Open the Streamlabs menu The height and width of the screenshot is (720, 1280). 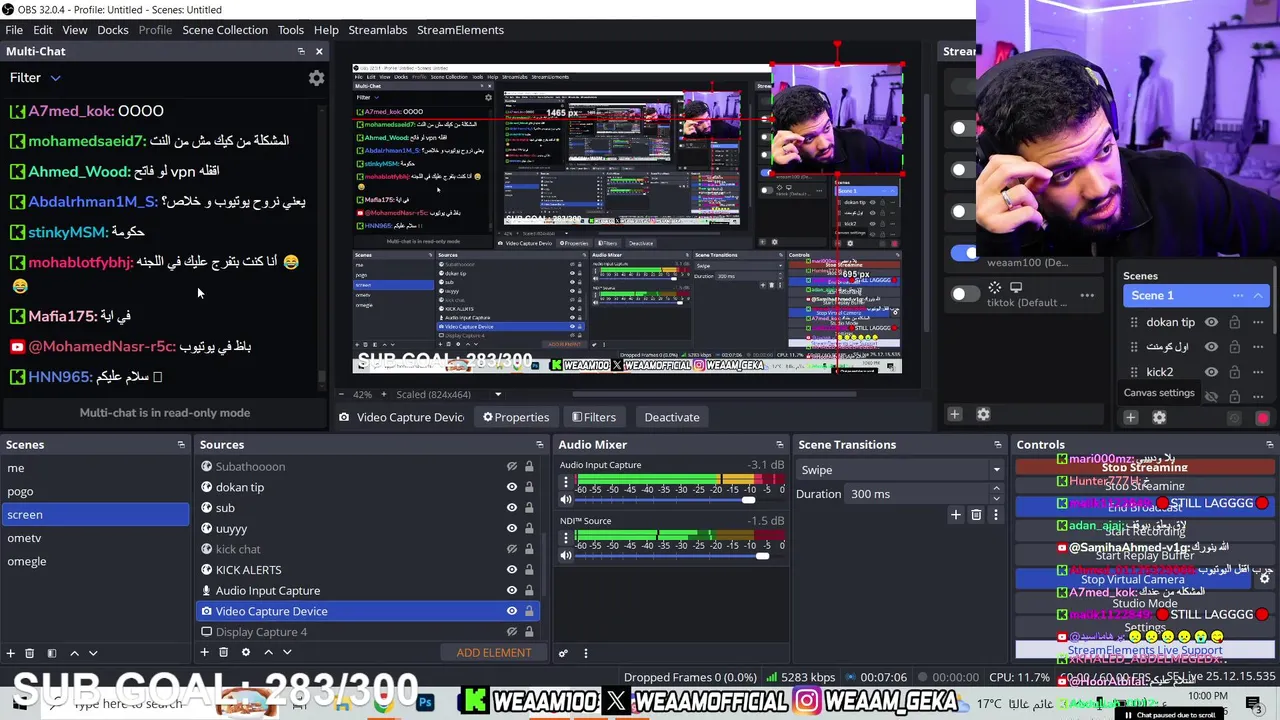[x=378, y=30]
